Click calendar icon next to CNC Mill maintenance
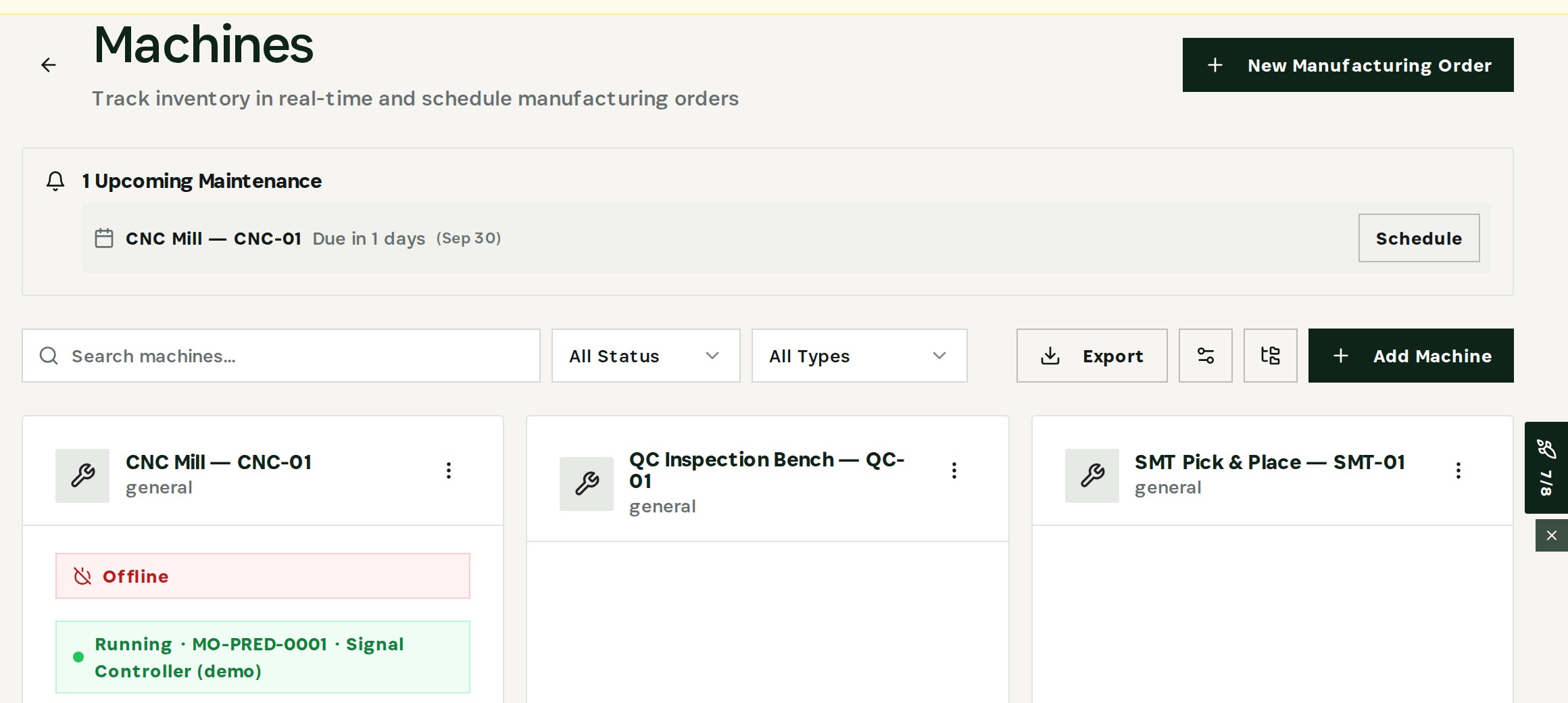Viewport: 1568px width, 703px height. [104, 239]
